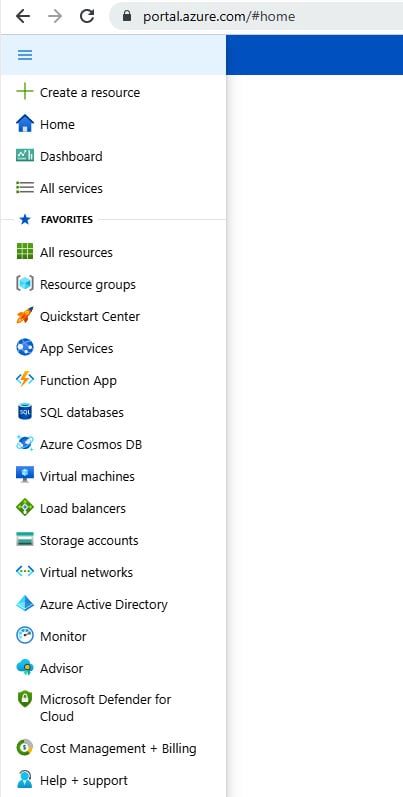Open Microsoft Defender for Cloud
Image resolution: width=403 pixels, height=797 pixels.
[x=113, y=708]
